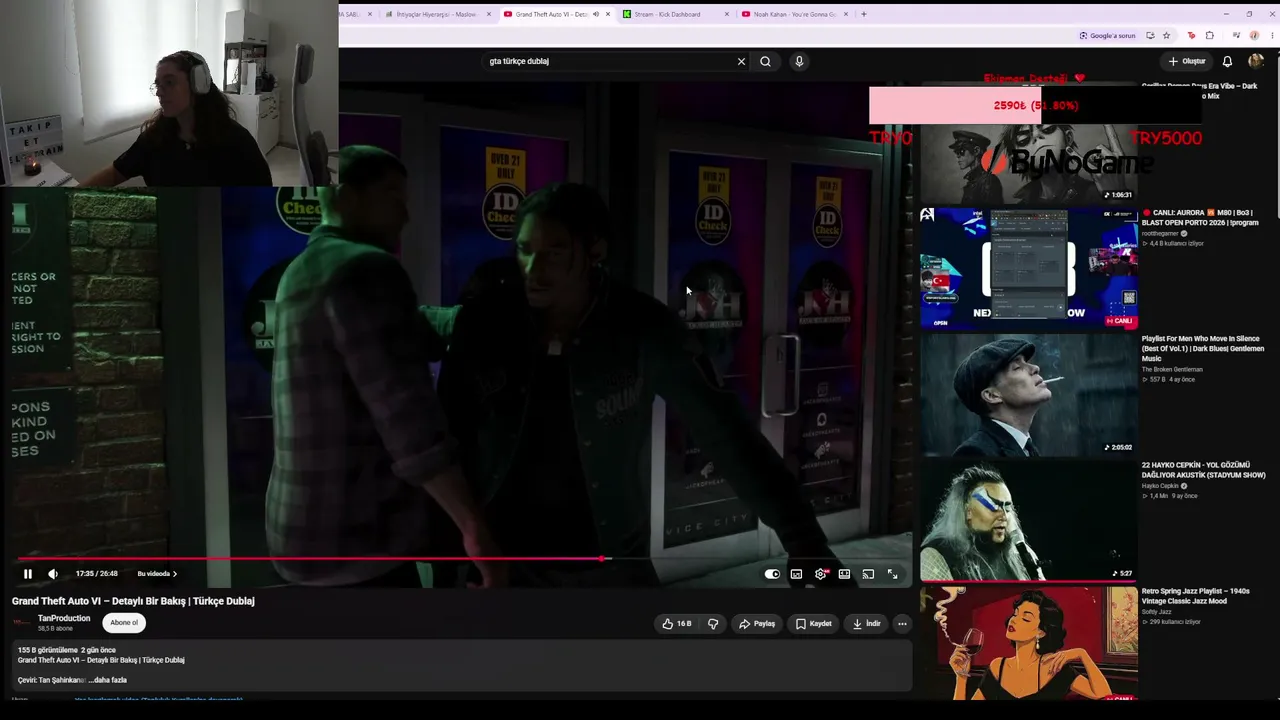Open the Chrome three-dot menu
This screenshot has width=1280, height=720.
1271,36
